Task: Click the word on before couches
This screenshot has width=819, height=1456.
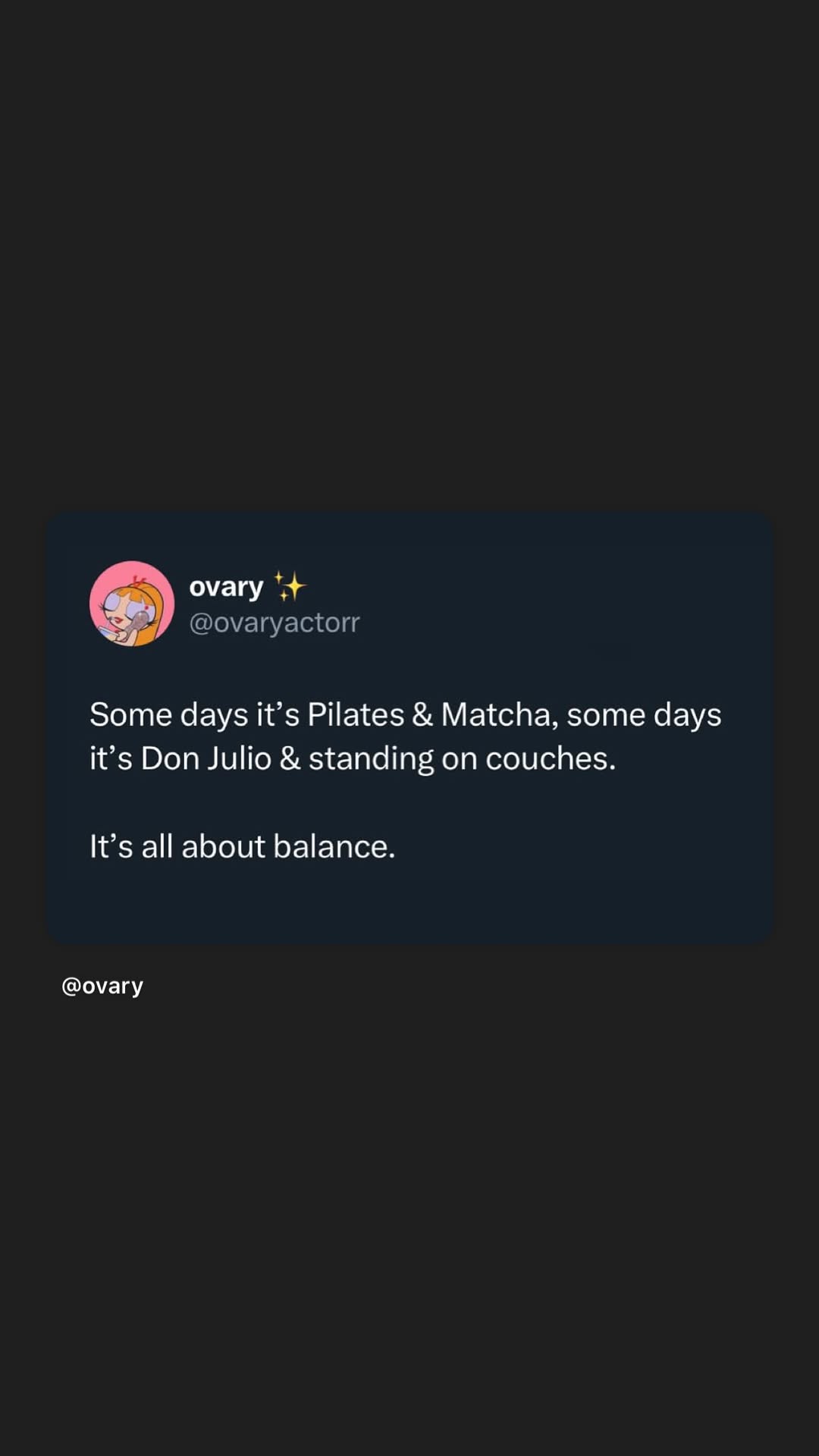Action: click(460, 759)
